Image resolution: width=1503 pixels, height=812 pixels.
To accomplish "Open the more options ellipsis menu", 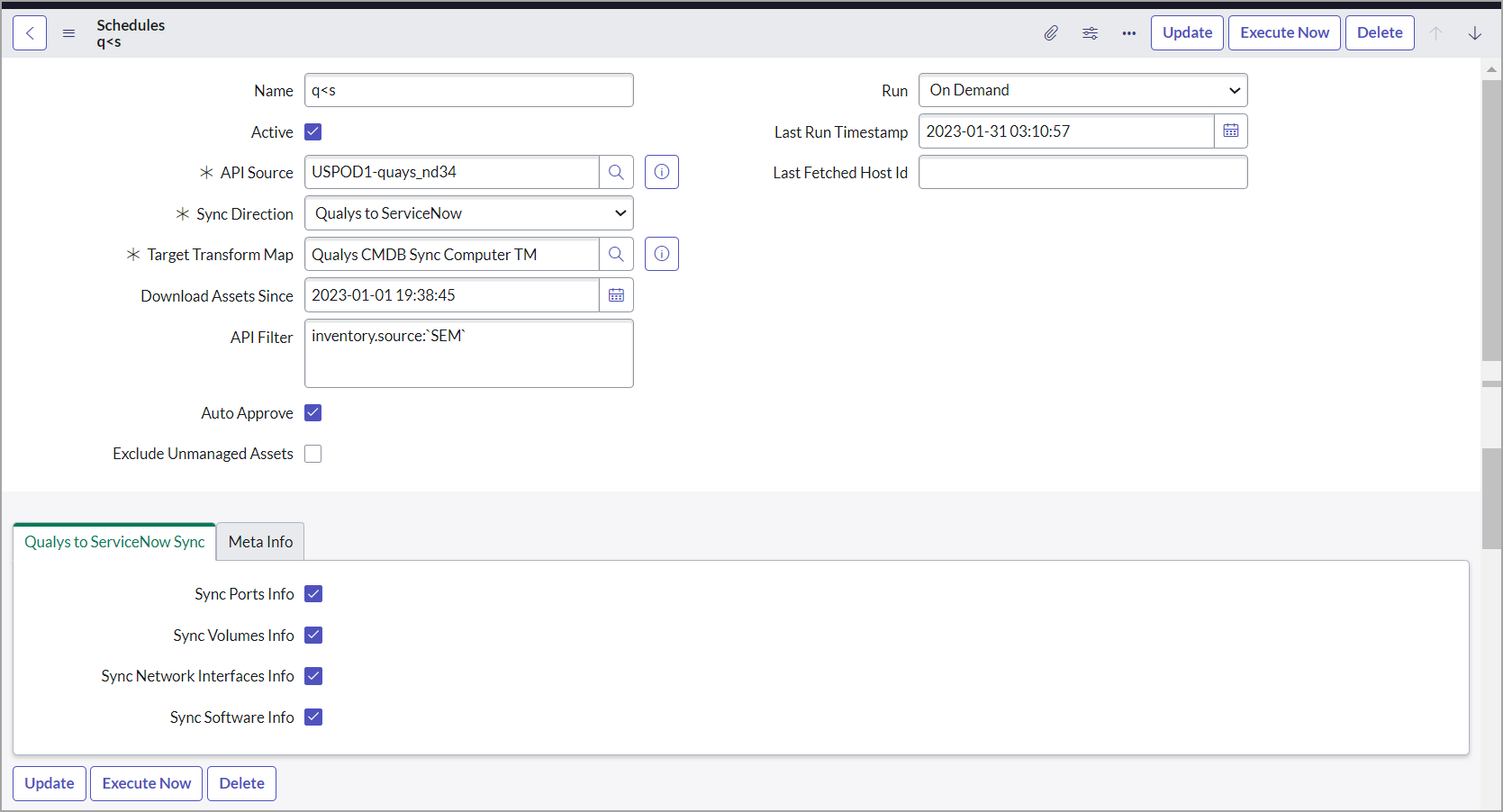I will pos(1129,33).
